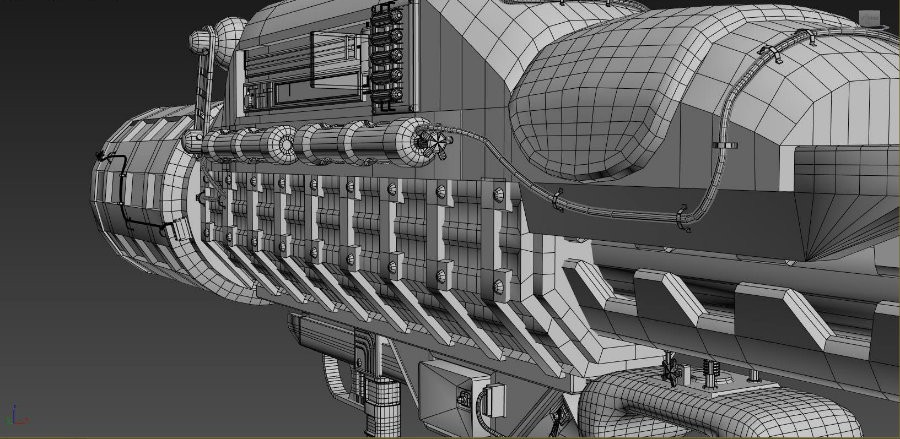The width and height of the screenshot is (900, 439).
Task: Click the XYZ axis tripod gizmo
Action: pyautogui.click(x=16, y=416)
